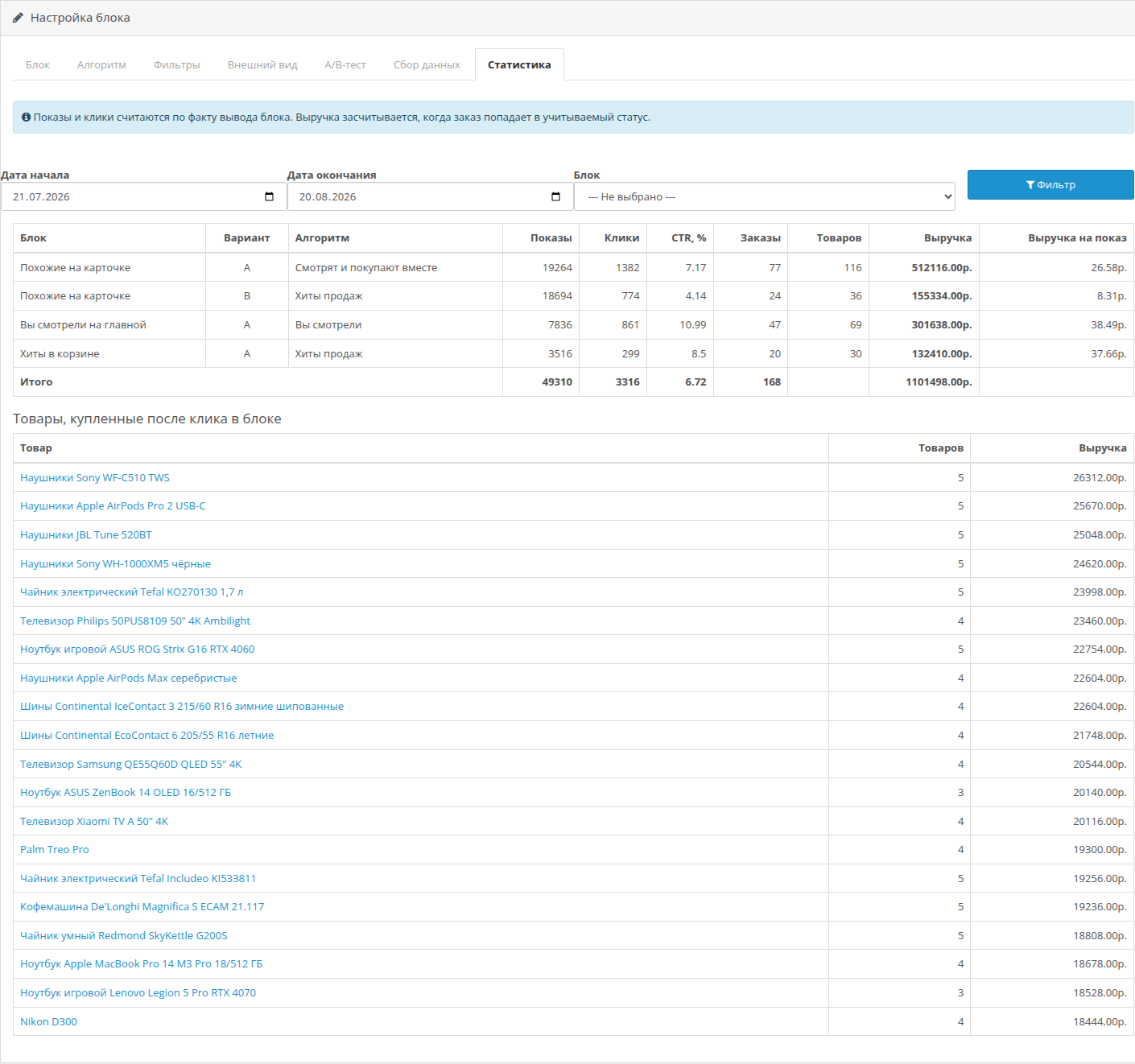The width and height of the screenshot is (1135, 1064).
Task: Open the Фильтры tab
Action: coord(177,65)
